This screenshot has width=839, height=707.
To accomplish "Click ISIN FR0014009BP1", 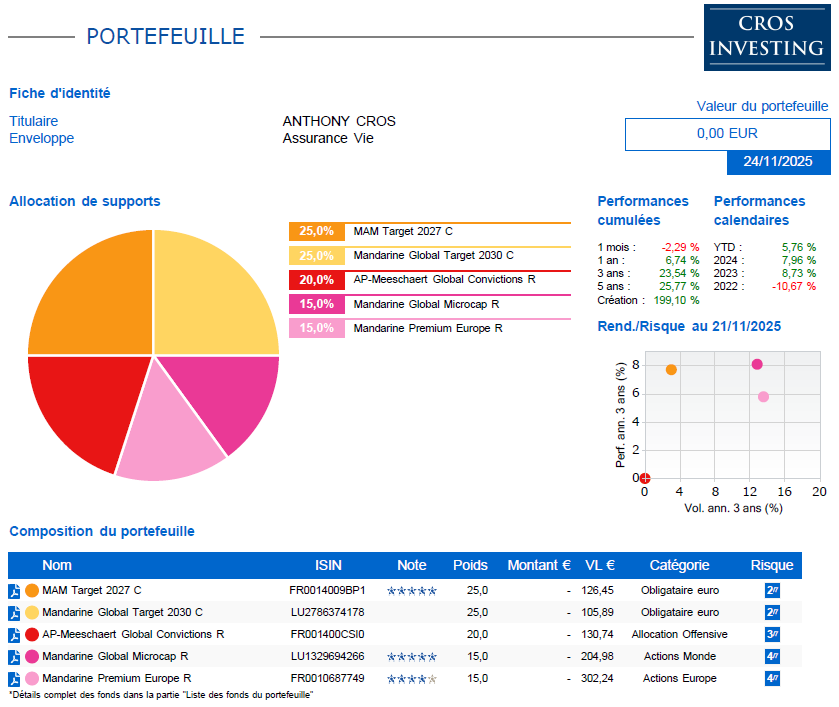I will click(x=327, y=590).
